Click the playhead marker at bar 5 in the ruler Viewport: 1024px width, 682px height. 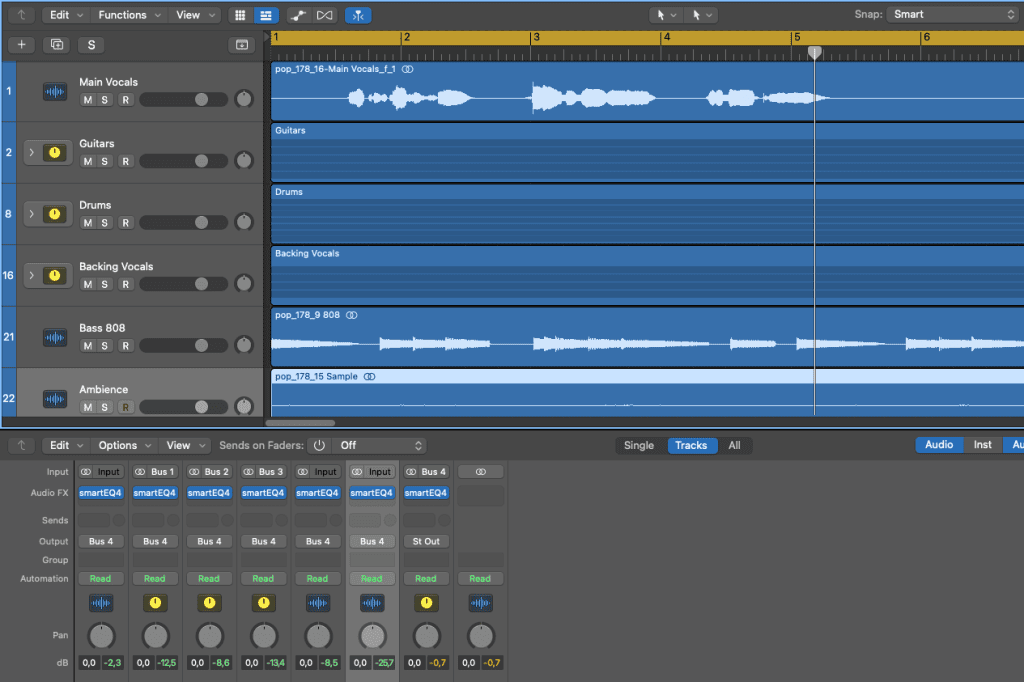[x=814, y=51]
